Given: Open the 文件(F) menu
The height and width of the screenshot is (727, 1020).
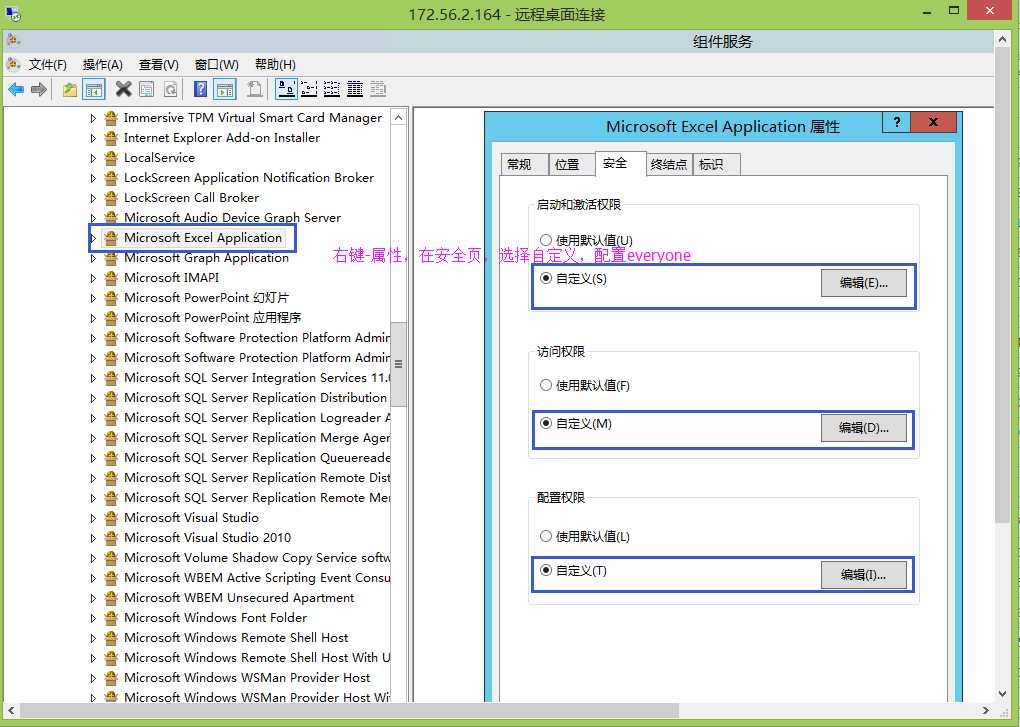Looking at the screenshot, I should pos(47,64).
